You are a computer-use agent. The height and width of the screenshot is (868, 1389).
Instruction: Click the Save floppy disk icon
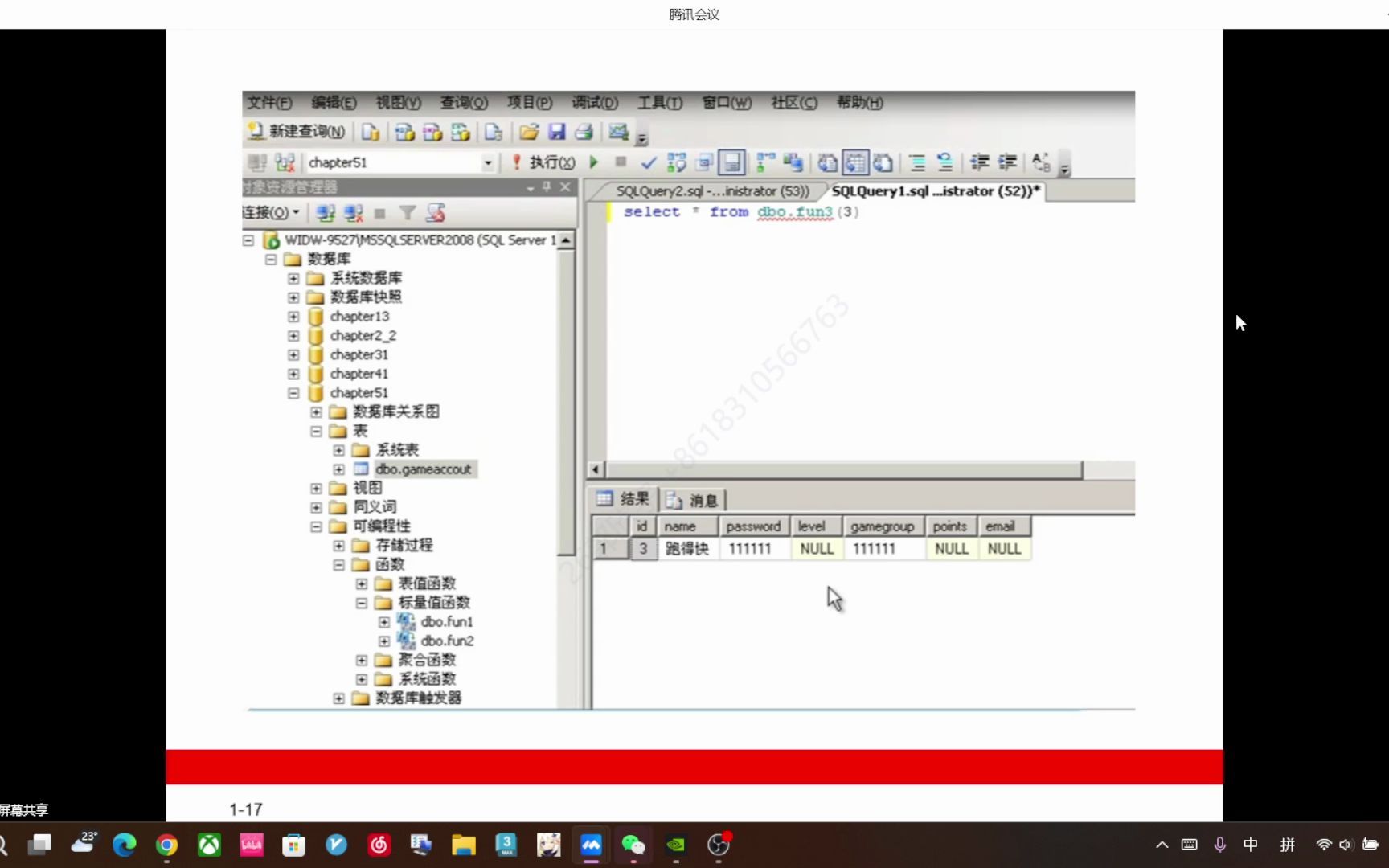(556, 132)
